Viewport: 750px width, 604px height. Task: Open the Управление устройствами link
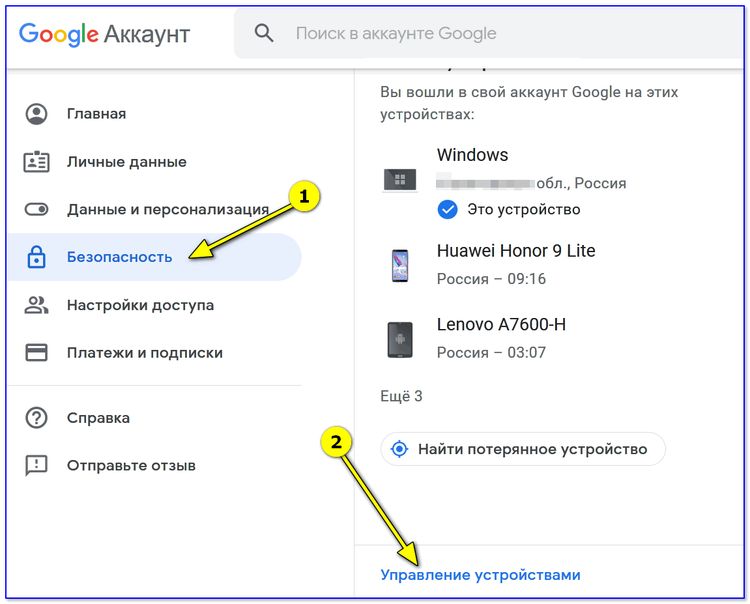coord(480,575)
